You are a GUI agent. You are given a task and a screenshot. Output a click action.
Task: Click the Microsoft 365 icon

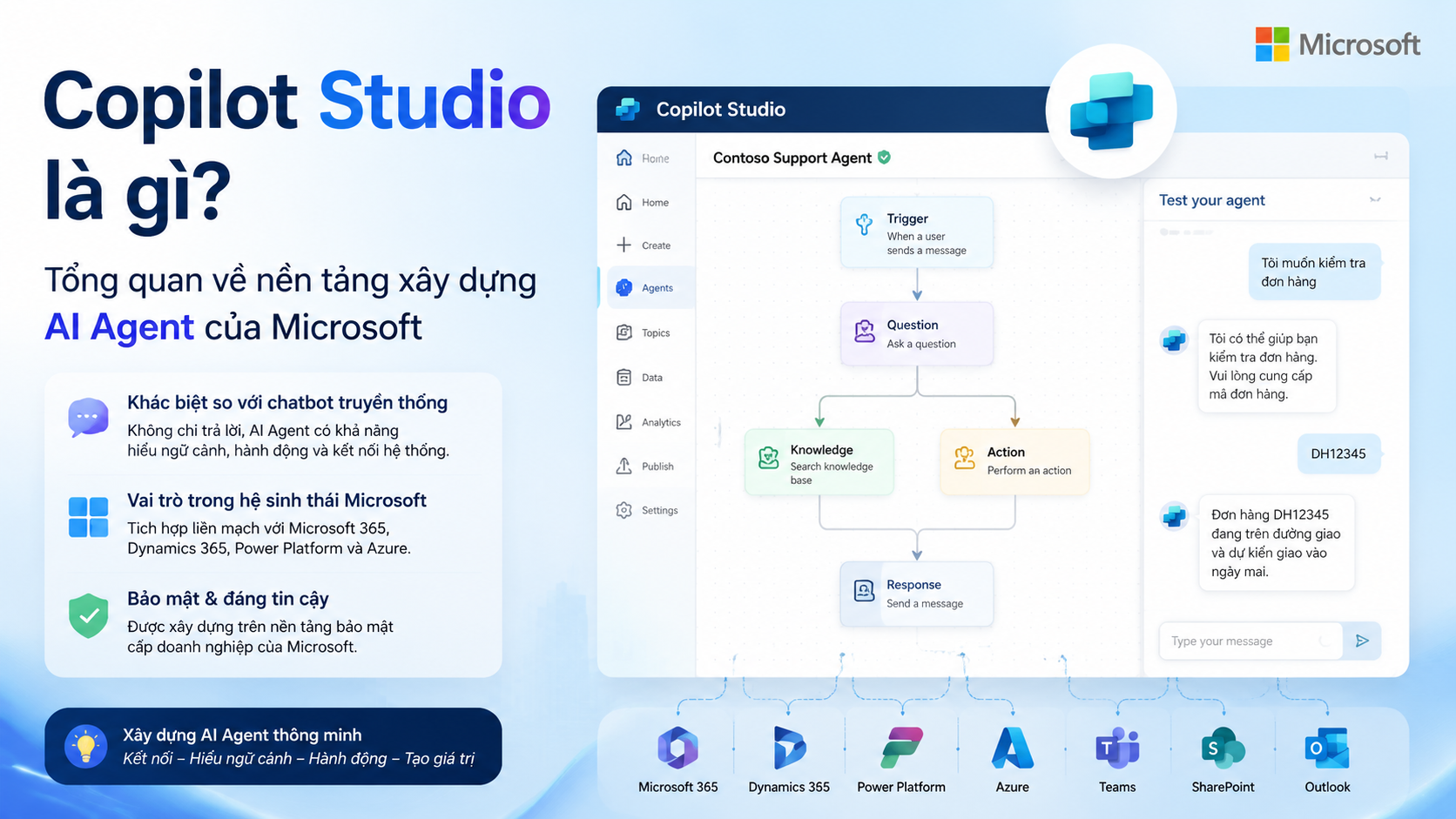click(677, 748)
